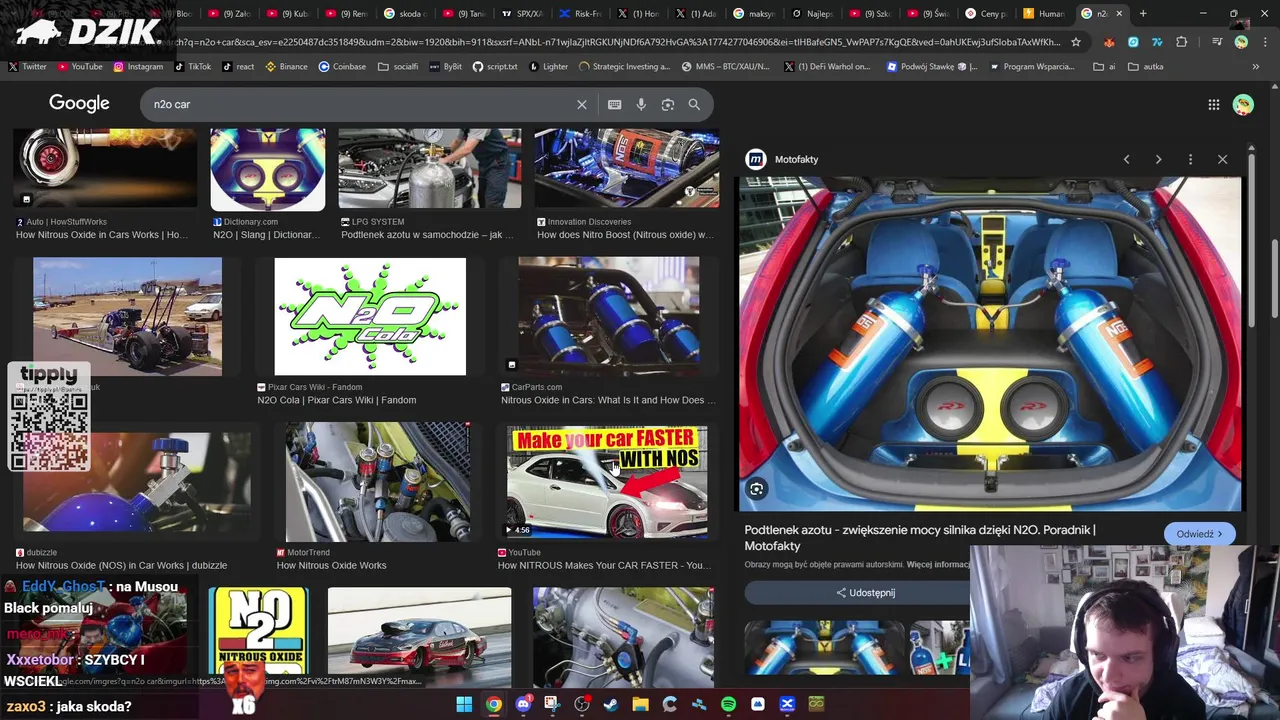
Task: Open OBS Studio from the taskbar
Action: 582,704
